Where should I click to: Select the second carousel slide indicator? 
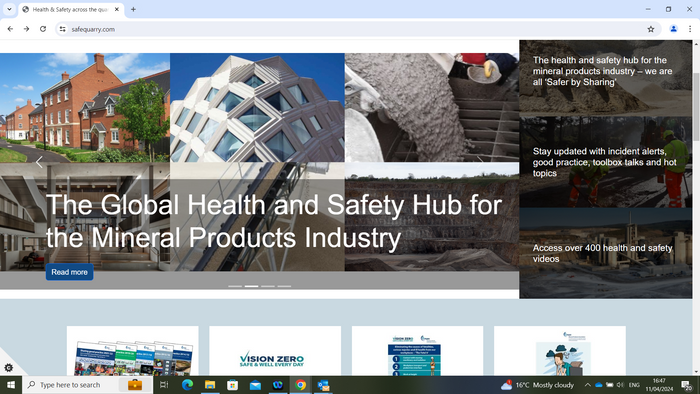251,286
